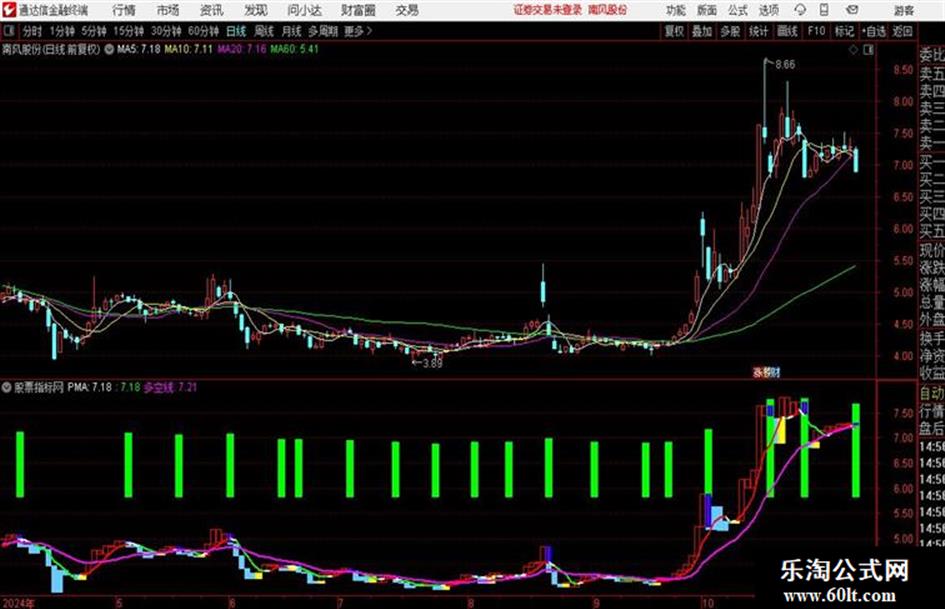945x609 pixels.
Task: Switch to 30分钟 period tab
Action: [166, 31]
